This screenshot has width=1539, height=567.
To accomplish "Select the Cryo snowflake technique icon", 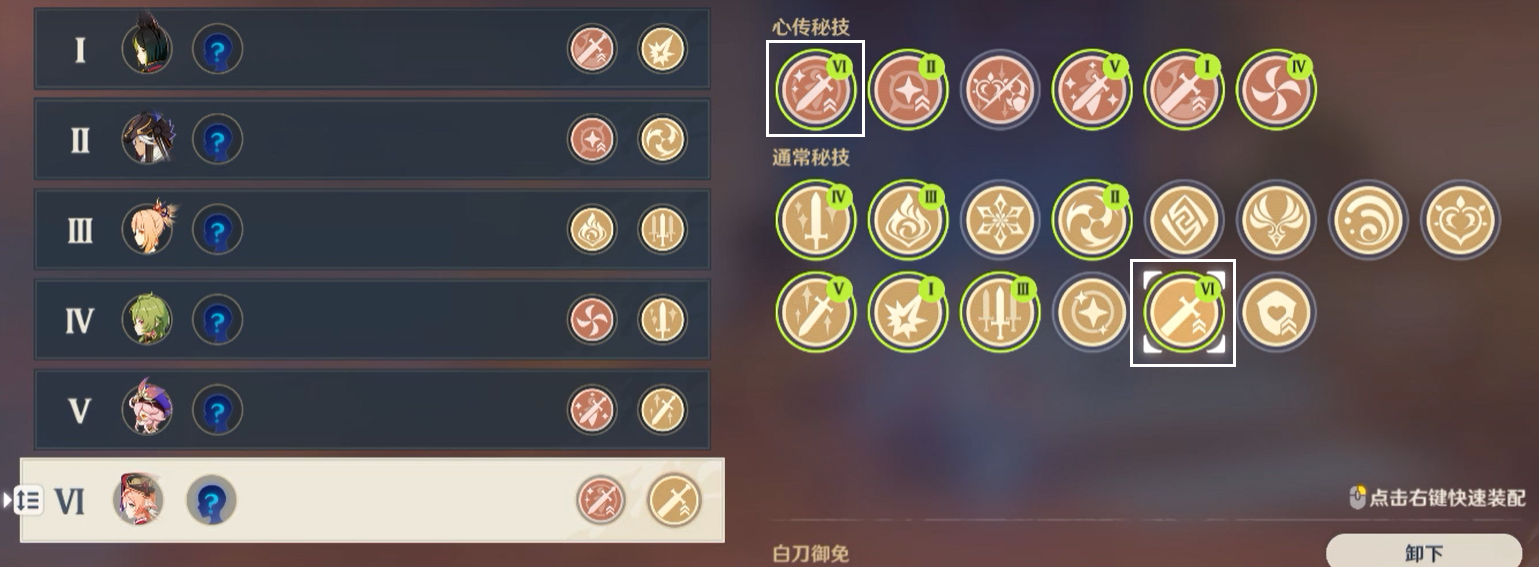I will (x=1000, y=220).
